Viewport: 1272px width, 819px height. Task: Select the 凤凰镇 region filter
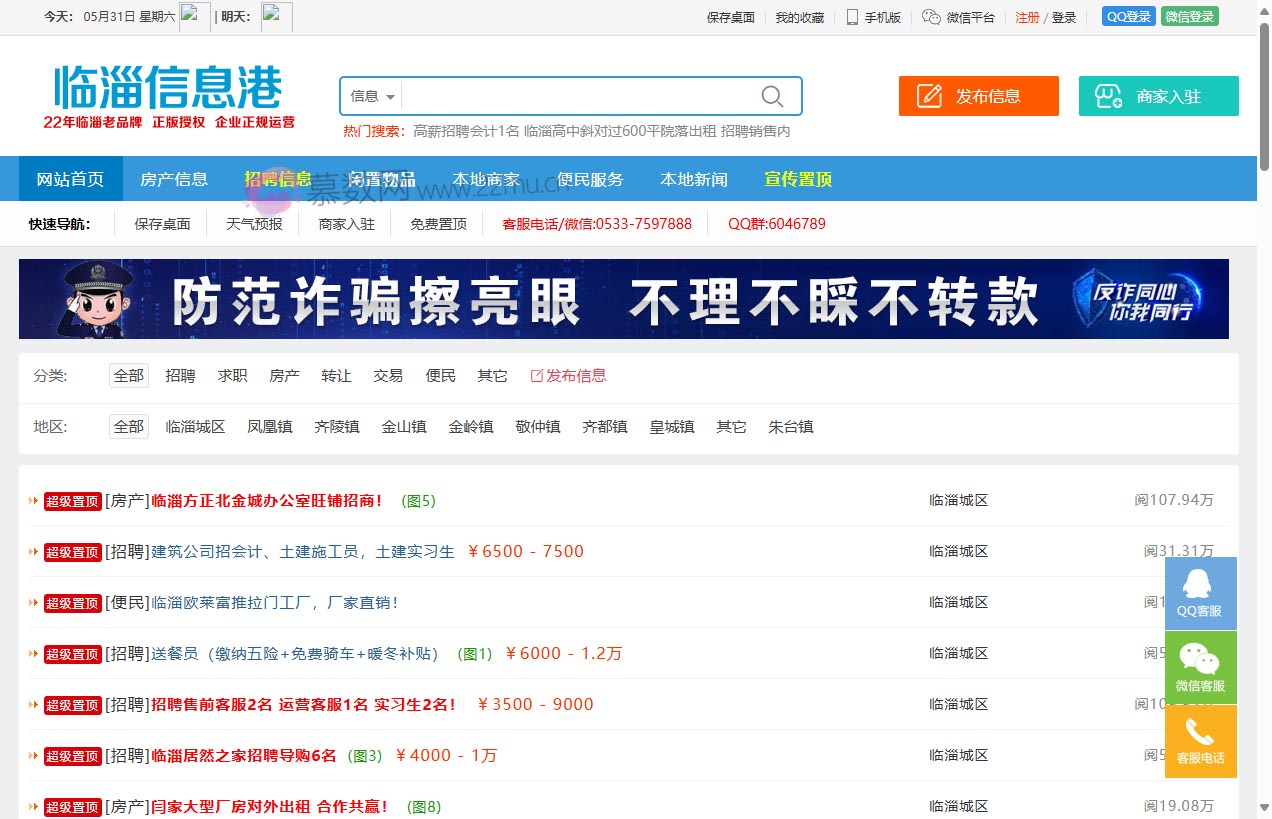point(269,426)
